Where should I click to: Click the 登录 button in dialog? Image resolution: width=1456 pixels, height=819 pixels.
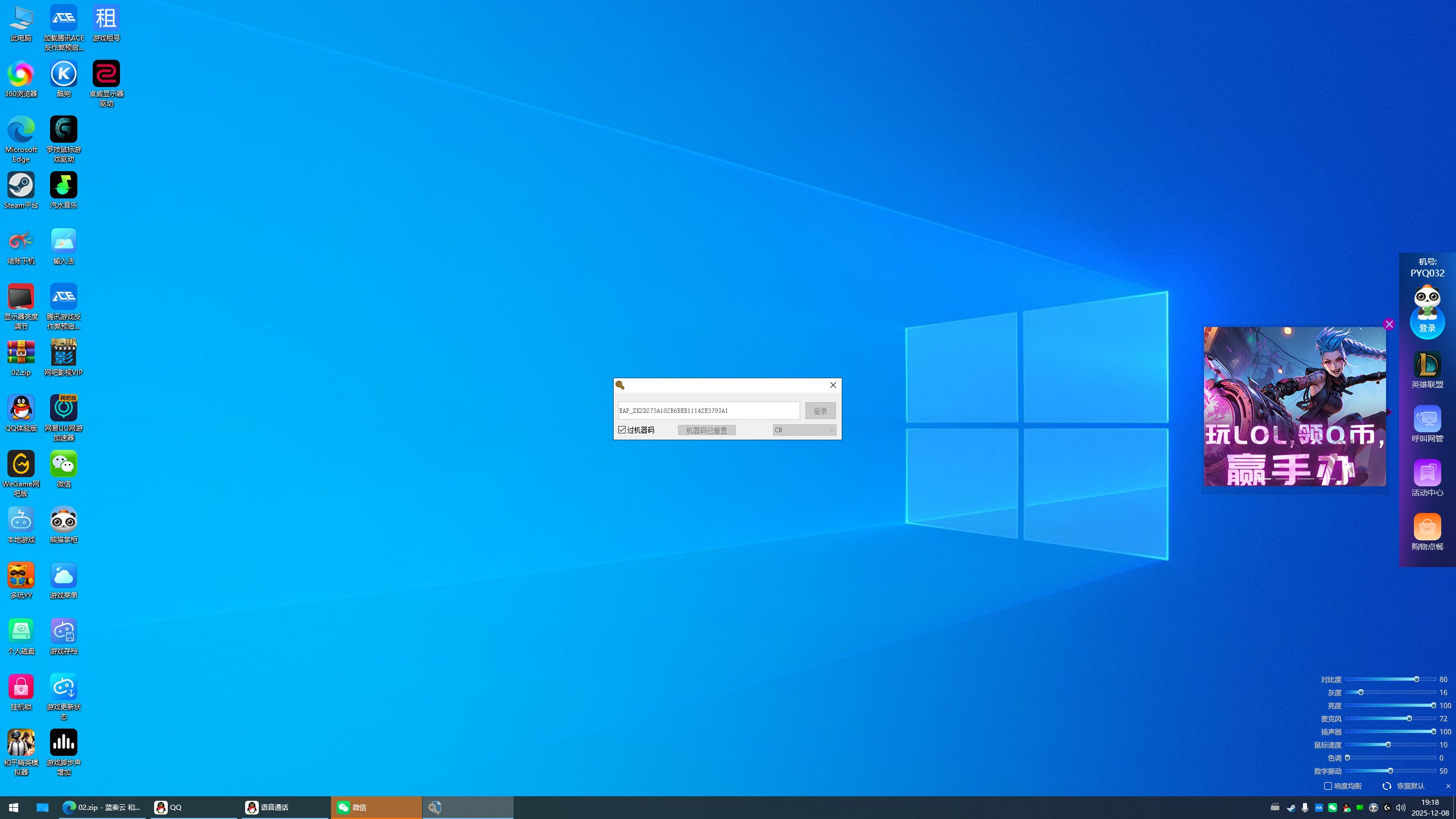(x=820, y=411)
